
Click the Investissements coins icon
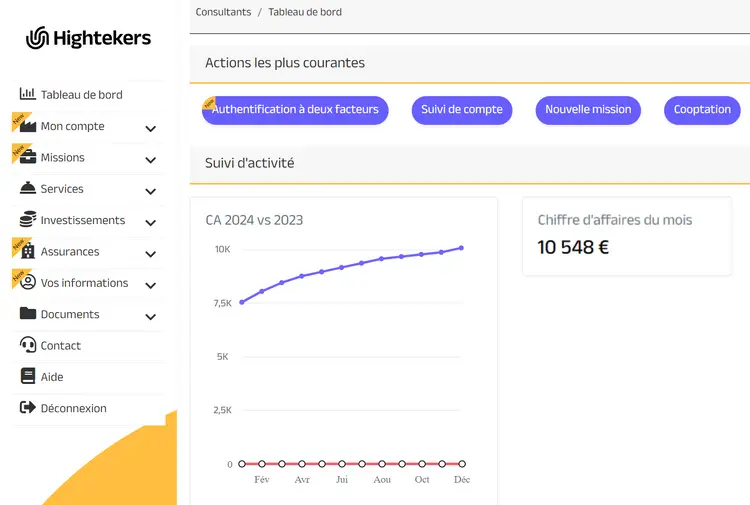pyautogui.click(x=28, y=220)
